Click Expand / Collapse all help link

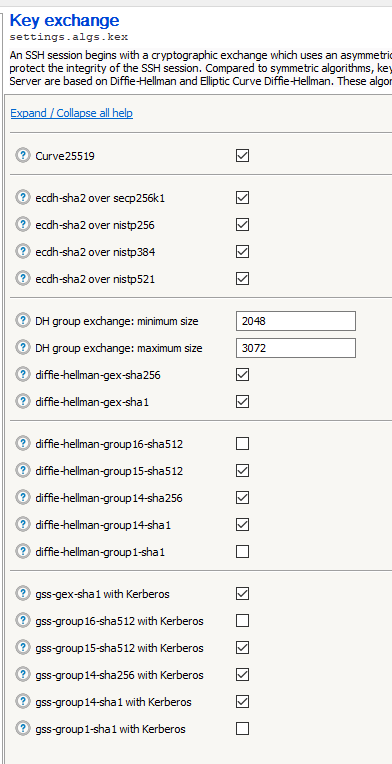pyautogui.click(x=72, y=113)
